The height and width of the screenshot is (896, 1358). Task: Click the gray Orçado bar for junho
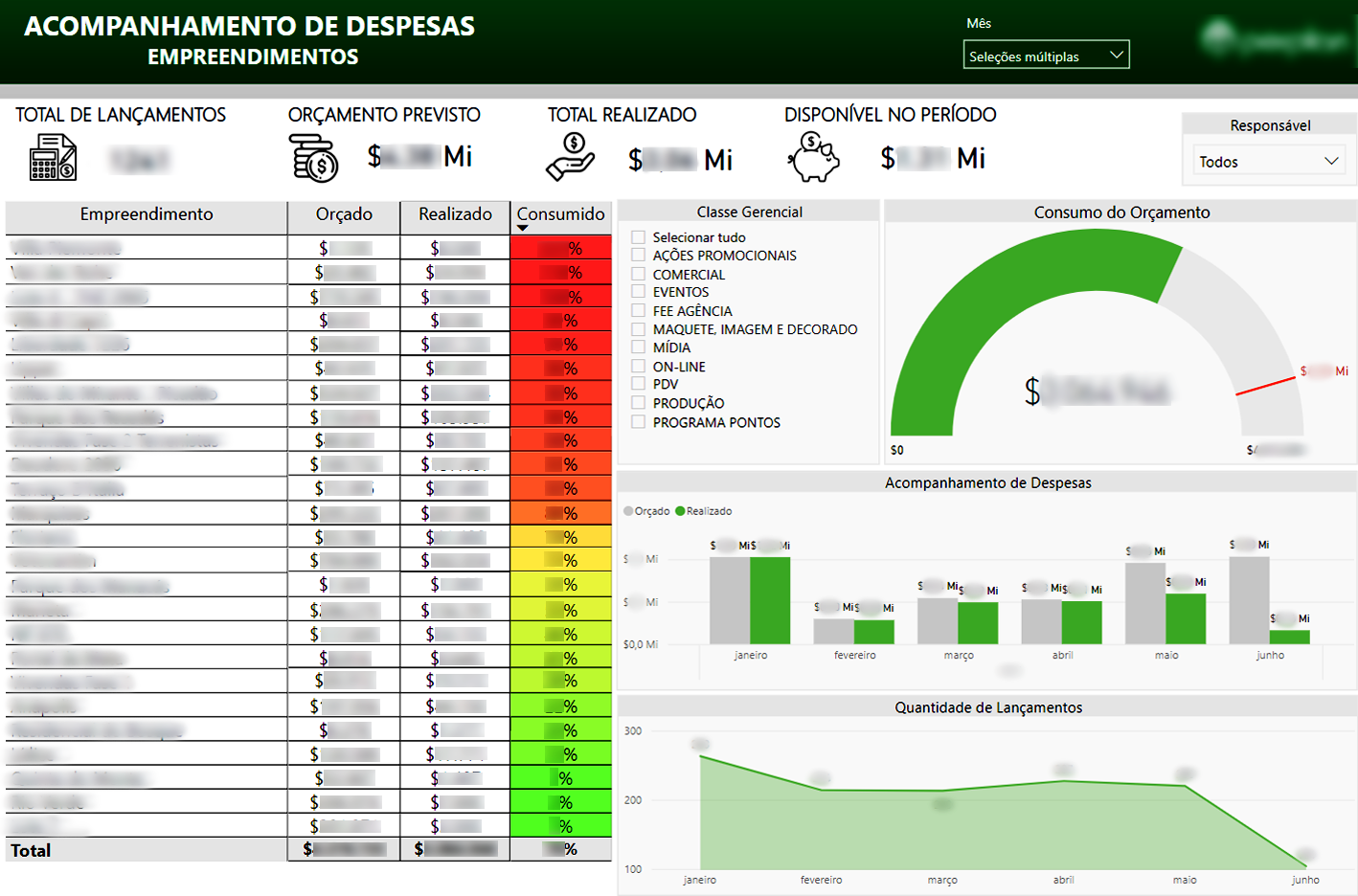coord(1249,600)
